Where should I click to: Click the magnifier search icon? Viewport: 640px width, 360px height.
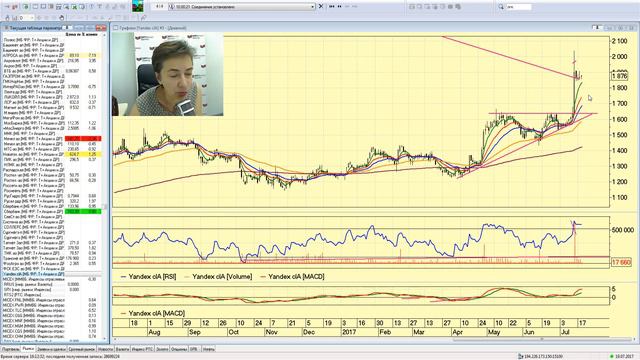pos(501,7)
